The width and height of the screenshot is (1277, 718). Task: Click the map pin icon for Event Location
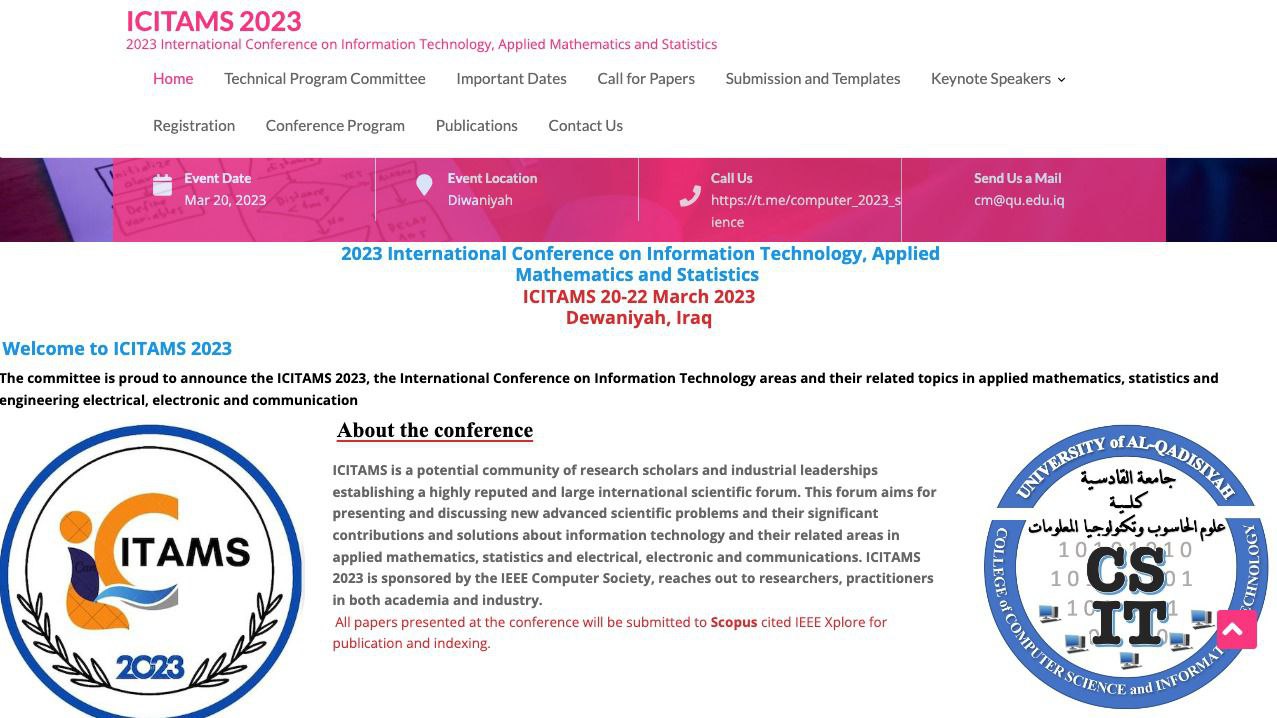pyautogui.click(x=424, y=185)
